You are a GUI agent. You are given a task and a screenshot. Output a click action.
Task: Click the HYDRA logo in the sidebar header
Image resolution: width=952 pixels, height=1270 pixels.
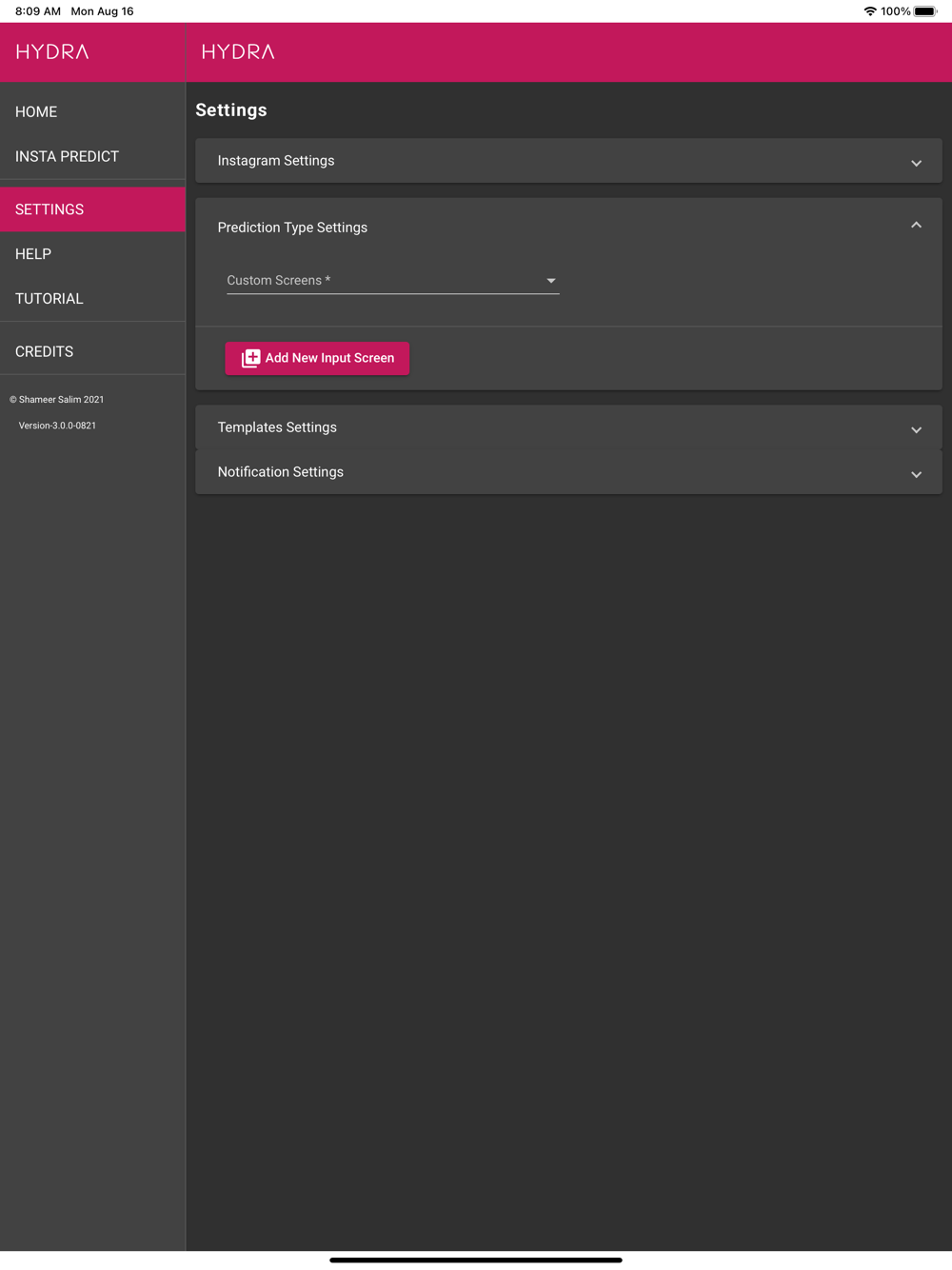click(x=52, y=51)
